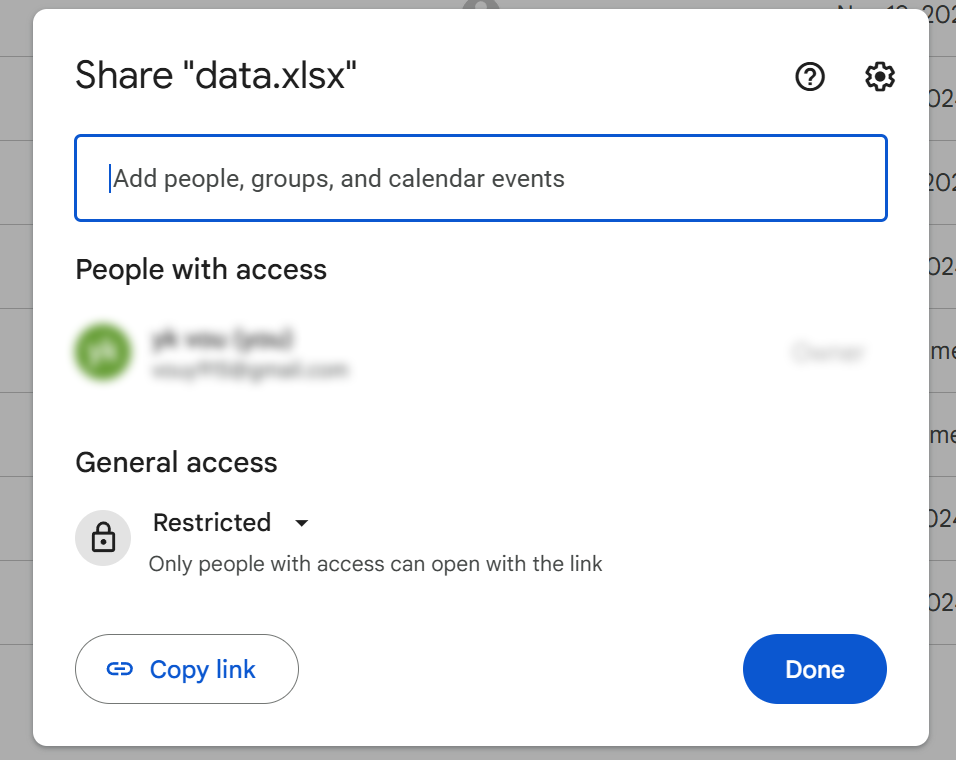Click the General access heading
Viewport: 956px width, 760px height.
tap(176, 462)
